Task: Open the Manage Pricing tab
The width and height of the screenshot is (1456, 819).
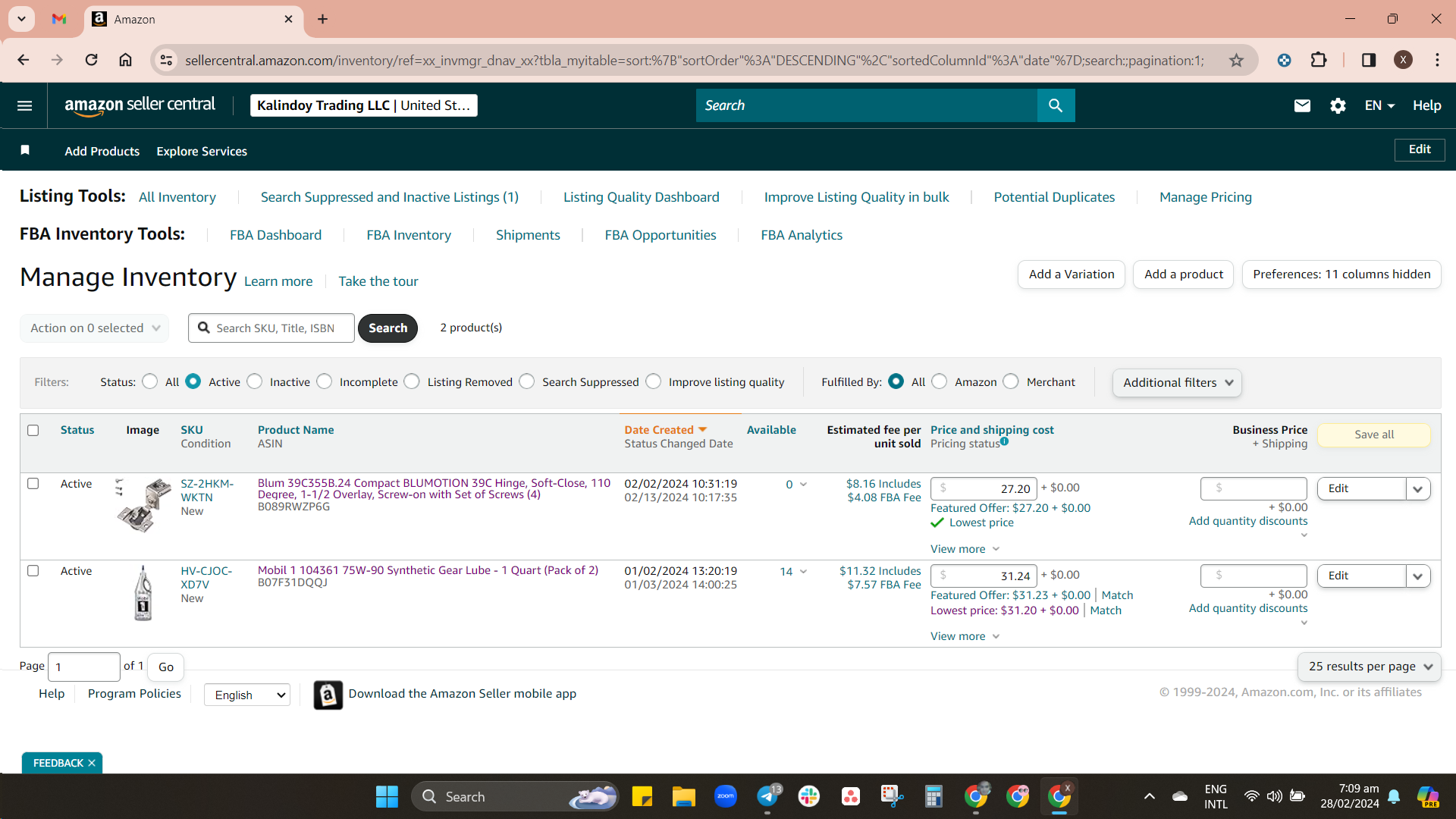Action: 1206,197
